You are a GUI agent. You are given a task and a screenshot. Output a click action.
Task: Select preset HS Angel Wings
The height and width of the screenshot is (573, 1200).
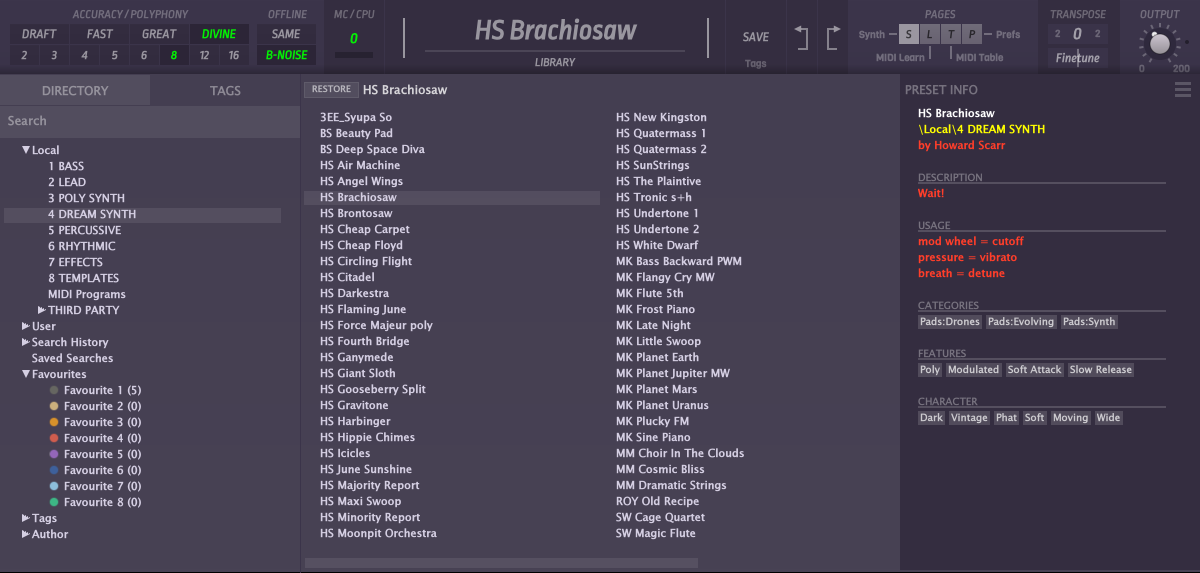(361, 181)
